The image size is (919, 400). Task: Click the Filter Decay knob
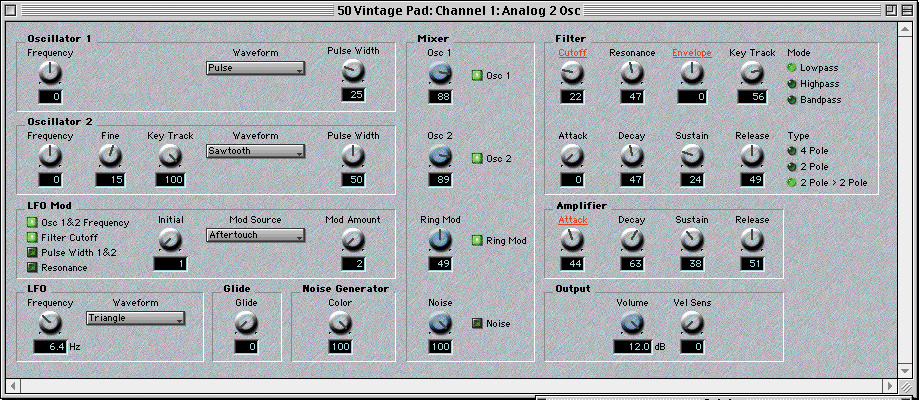tap(632, 156)
